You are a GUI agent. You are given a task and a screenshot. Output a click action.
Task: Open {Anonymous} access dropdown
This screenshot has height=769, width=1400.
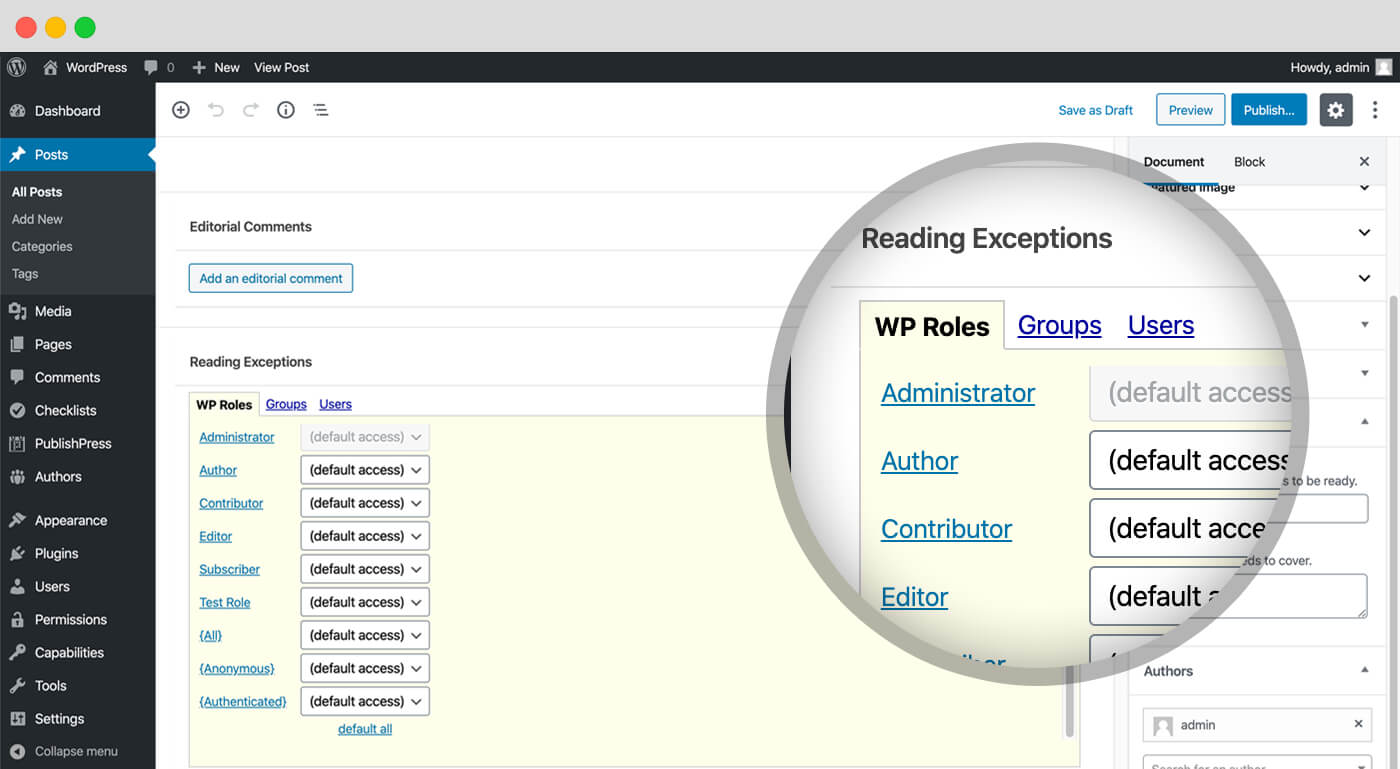(365, 668)
